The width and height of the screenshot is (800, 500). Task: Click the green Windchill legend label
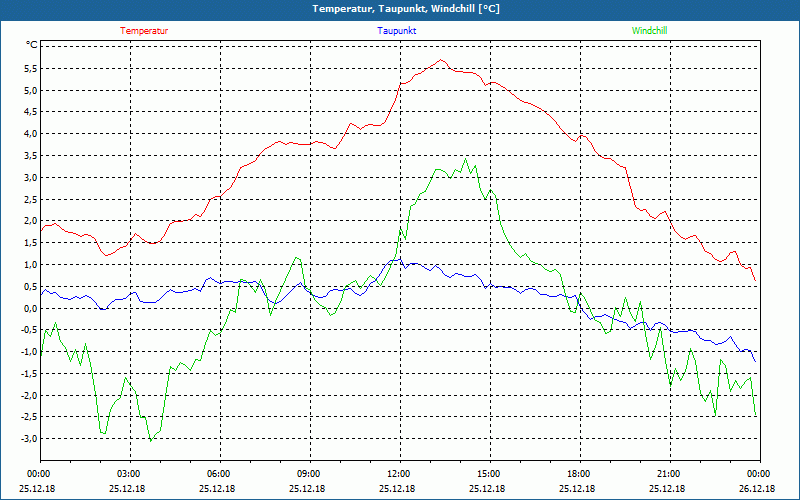[649, 31]
